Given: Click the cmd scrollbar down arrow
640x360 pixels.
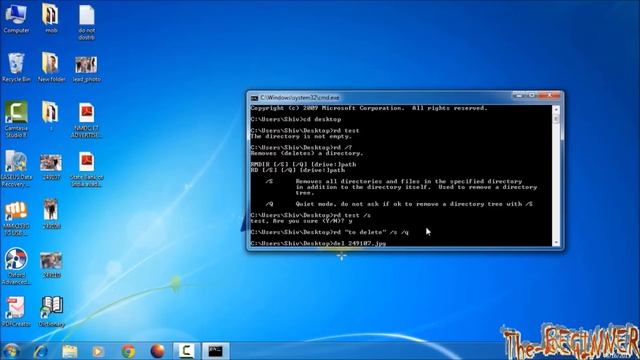Looking at the screenshot, I should point(556,243).
